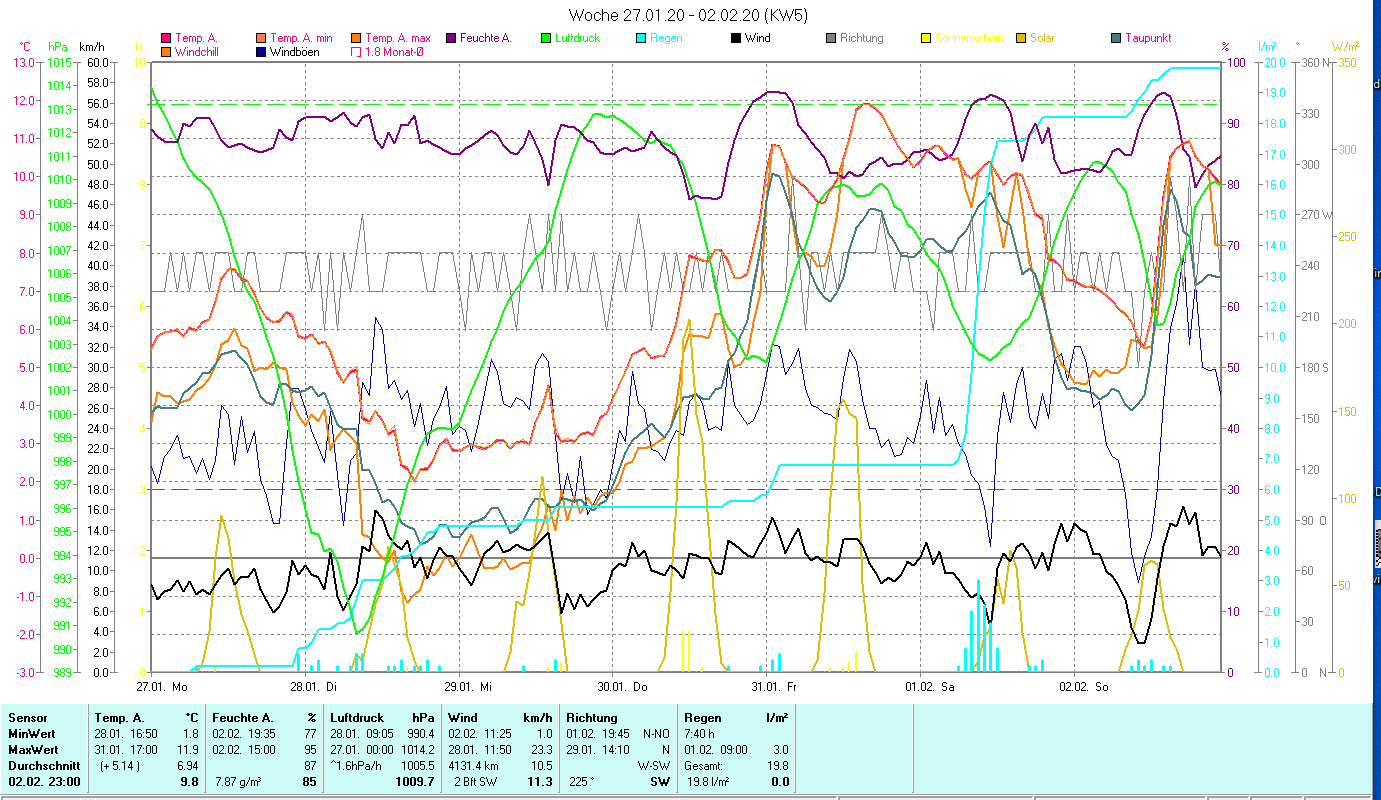Click the 'km/h' axis unit label at top left

(92, 46)
